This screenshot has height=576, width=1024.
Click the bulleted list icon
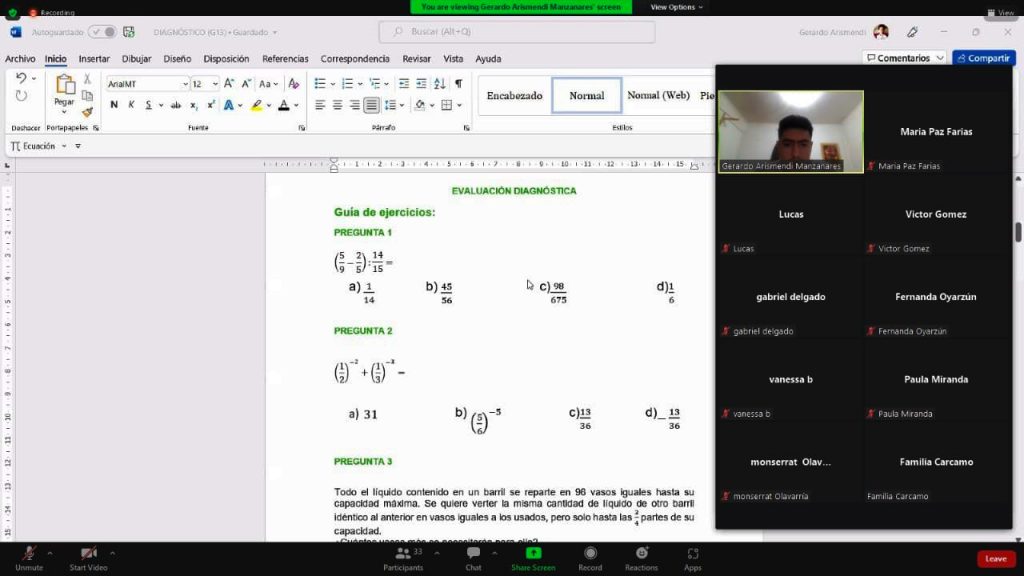coord(320,84)
